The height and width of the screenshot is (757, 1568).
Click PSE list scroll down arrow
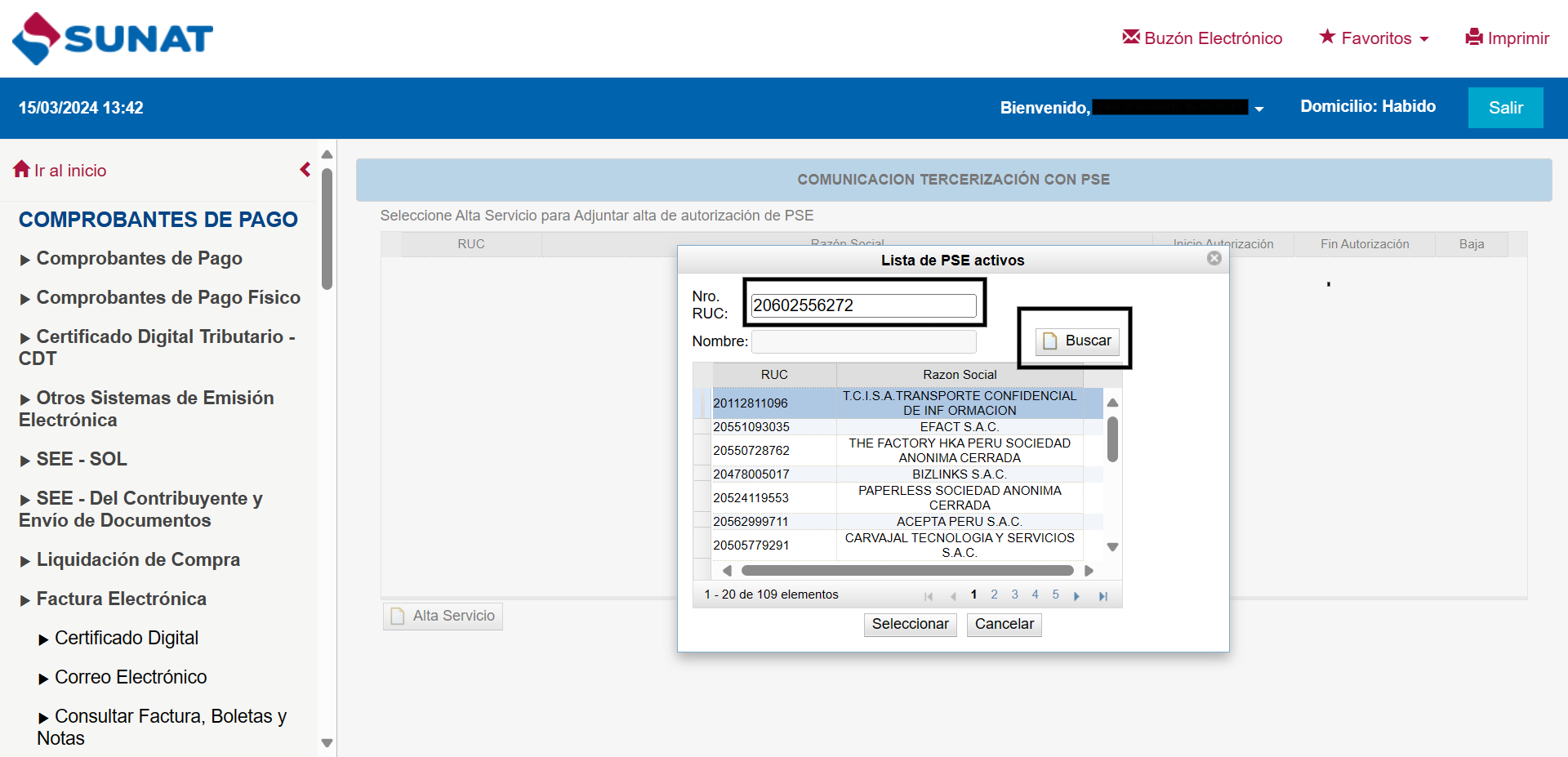click(1112, 547)
